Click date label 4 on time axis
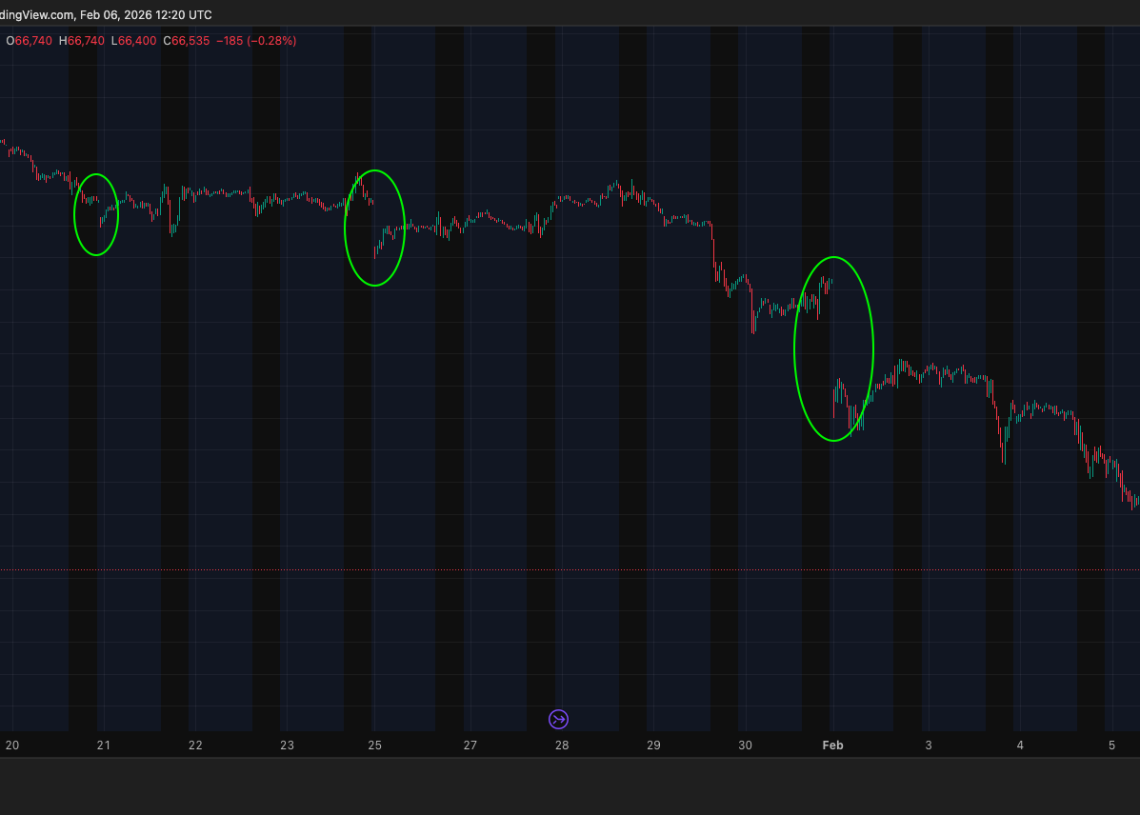1140x815 pixels. (1020, 745)
